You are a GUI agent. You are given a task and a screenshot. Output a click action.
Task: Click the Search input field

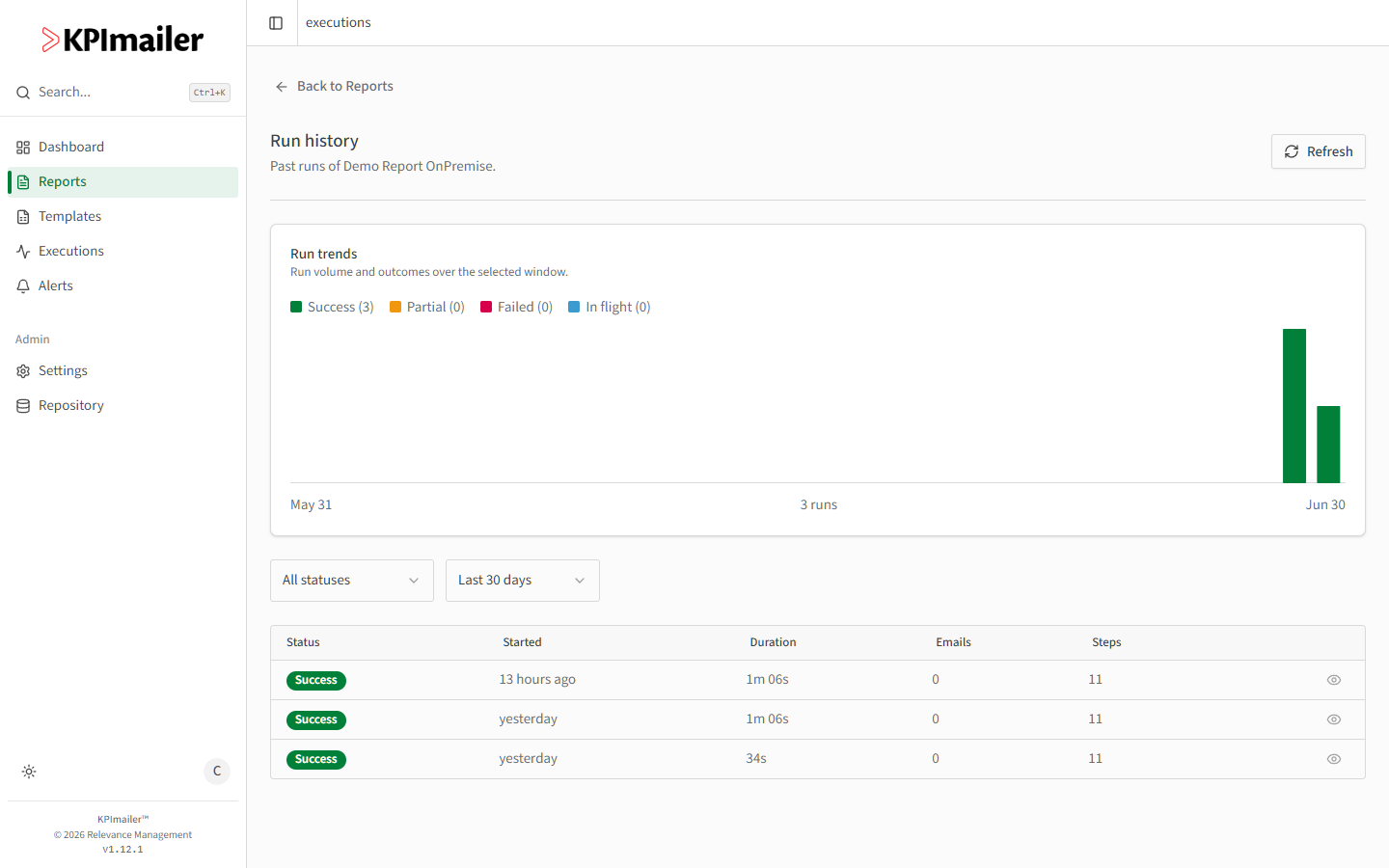coord(123,93)
